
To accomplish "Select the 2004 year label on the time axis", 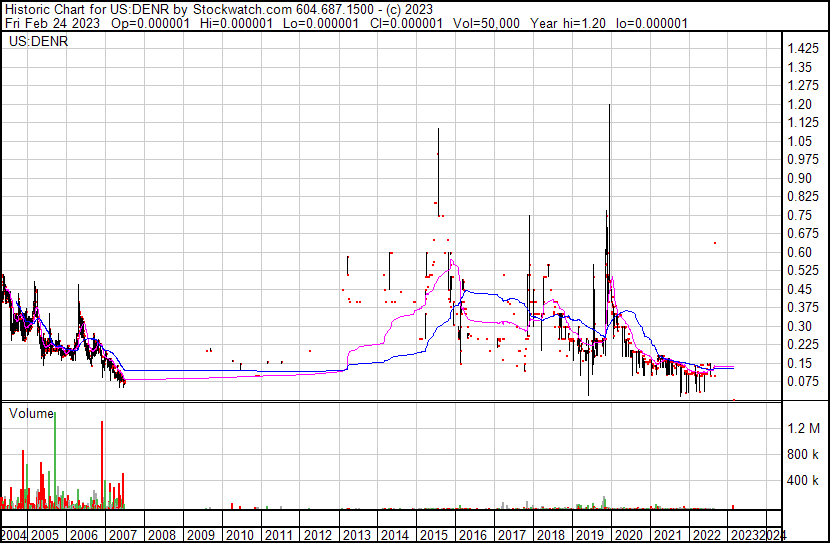I will 14,535.
